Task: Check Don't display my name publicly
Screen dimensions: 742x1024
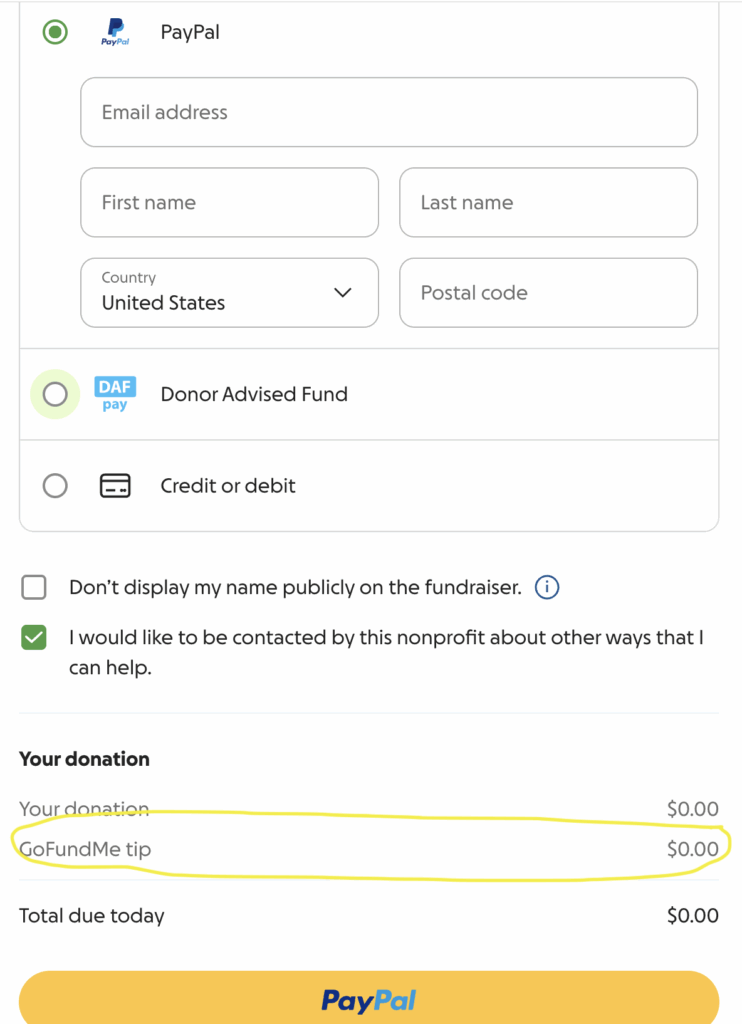Action: pyautogui.click(x=34, y=588)
